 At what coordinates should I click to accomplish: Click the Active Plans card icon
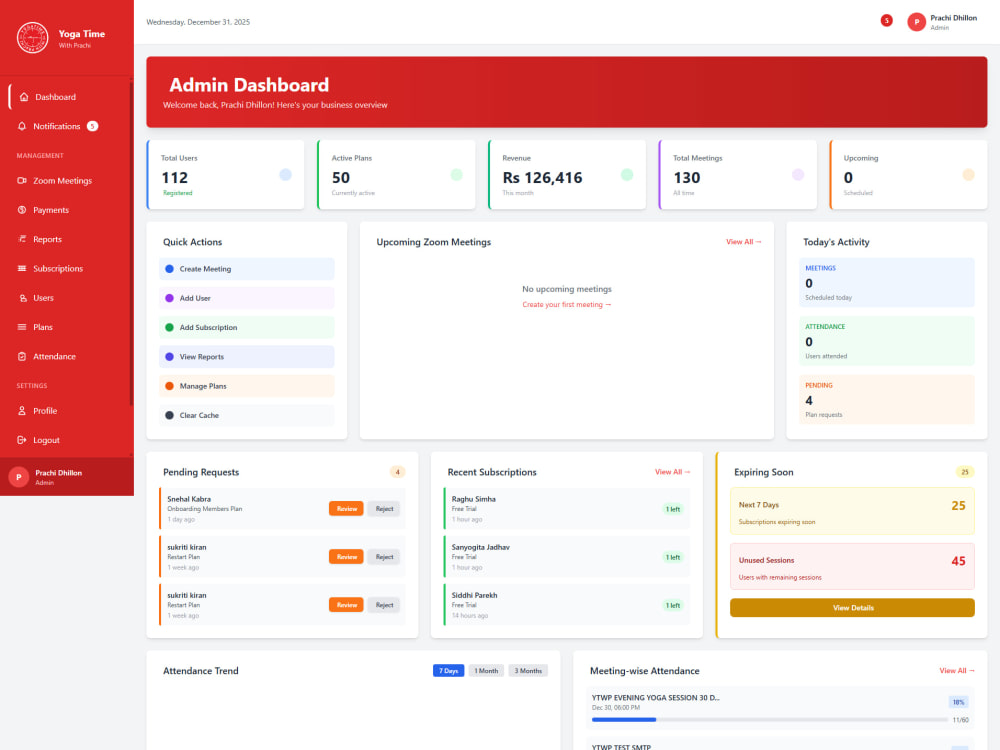click(x=456, y=175)
